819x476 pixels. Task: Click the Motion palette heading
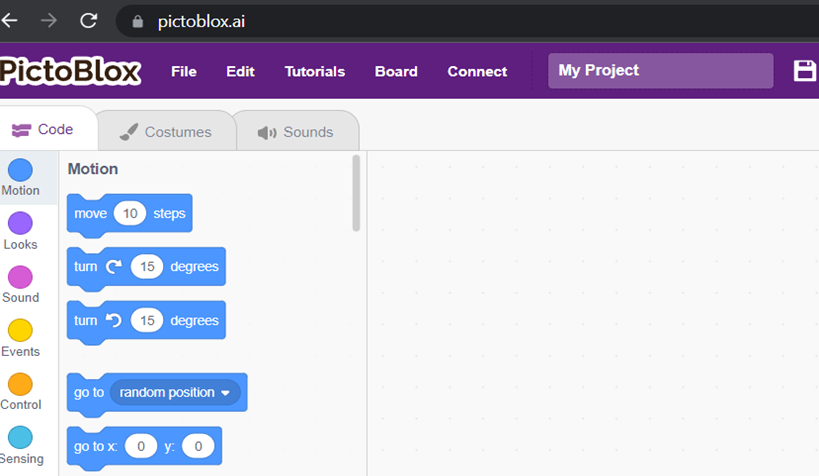pos(93,169)
